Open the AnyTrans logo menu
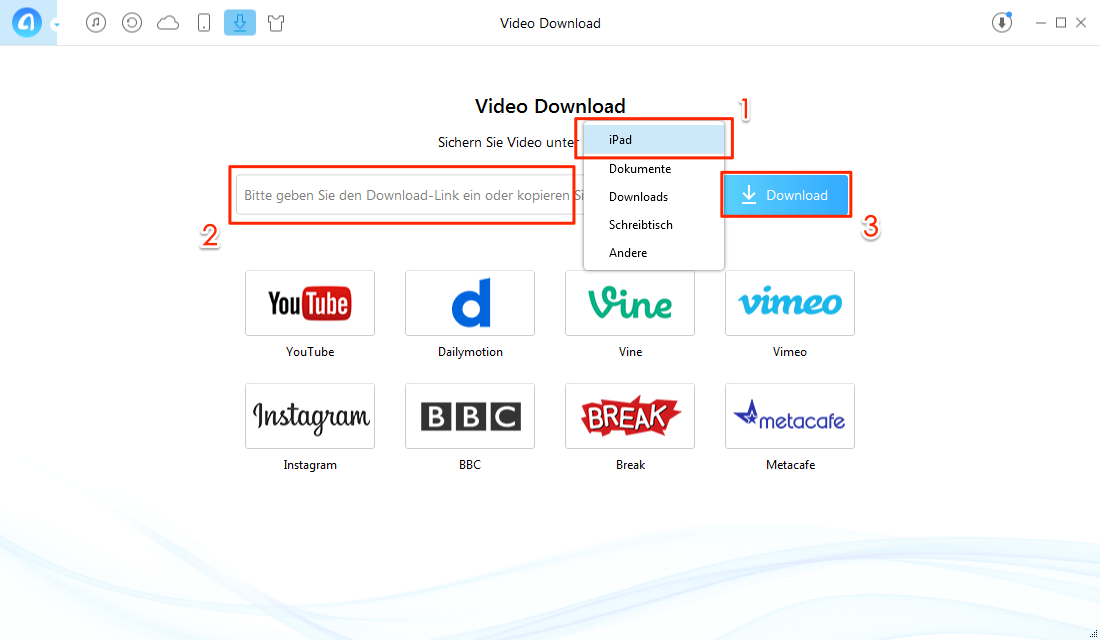Screen dimensions: 1100x640 27,22
